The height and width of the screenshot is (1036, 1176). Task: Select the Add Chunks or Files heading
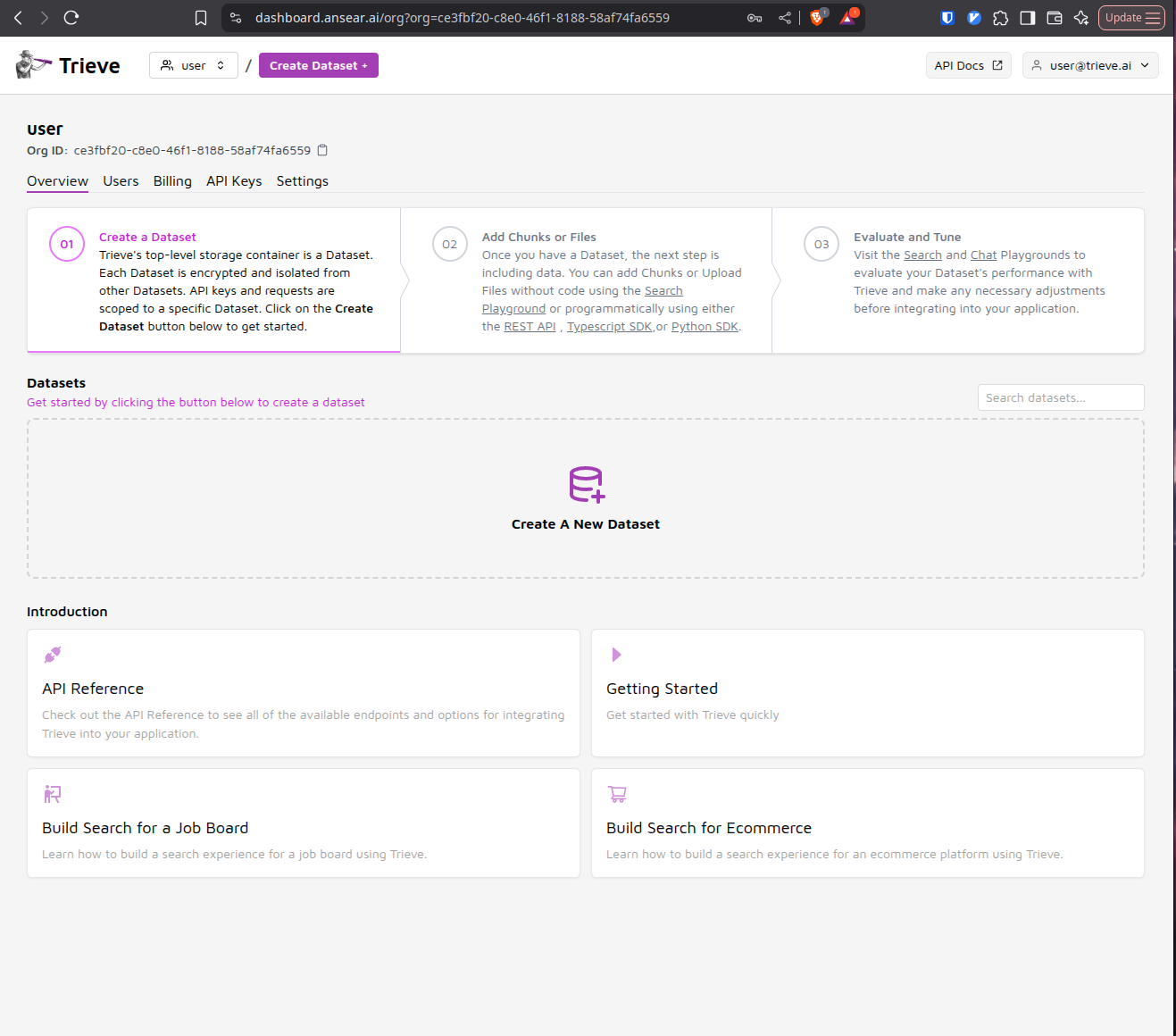(x=538, y=238)
